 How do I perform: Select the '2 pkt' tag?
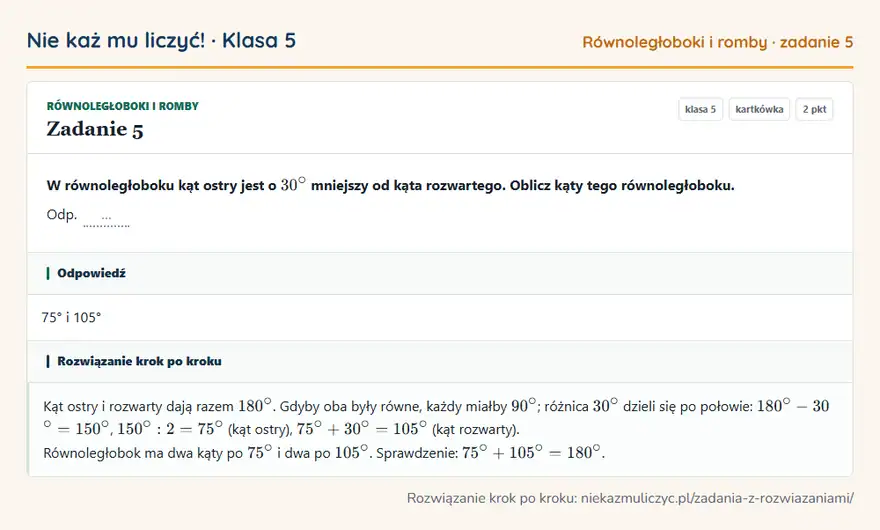click(x=814, y=109)
